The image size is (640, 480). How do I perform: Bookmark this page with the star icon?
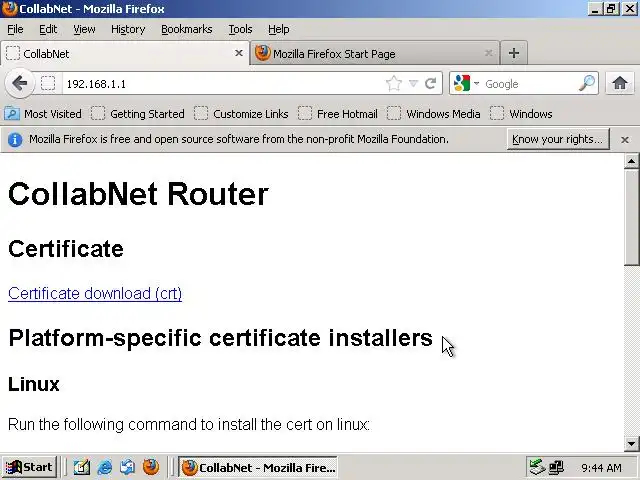pyautogui.click(x=393, y=84)
